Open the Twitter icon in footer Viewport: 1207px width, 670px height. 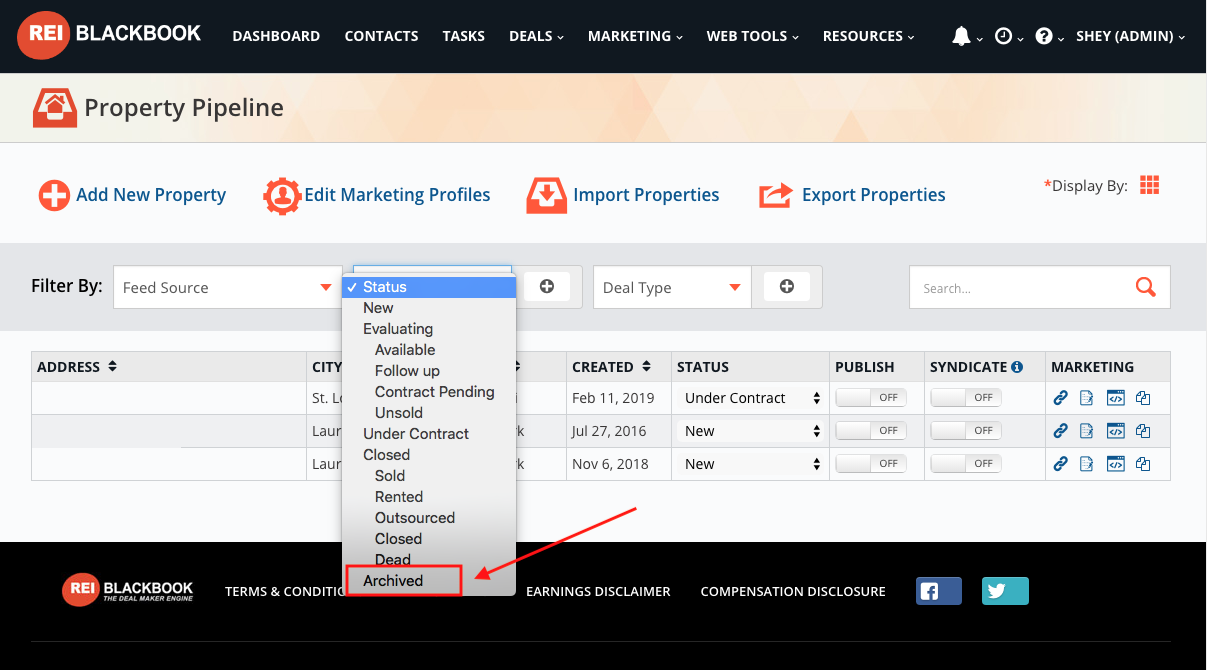pyautogui.click(x=1005, y=591)
